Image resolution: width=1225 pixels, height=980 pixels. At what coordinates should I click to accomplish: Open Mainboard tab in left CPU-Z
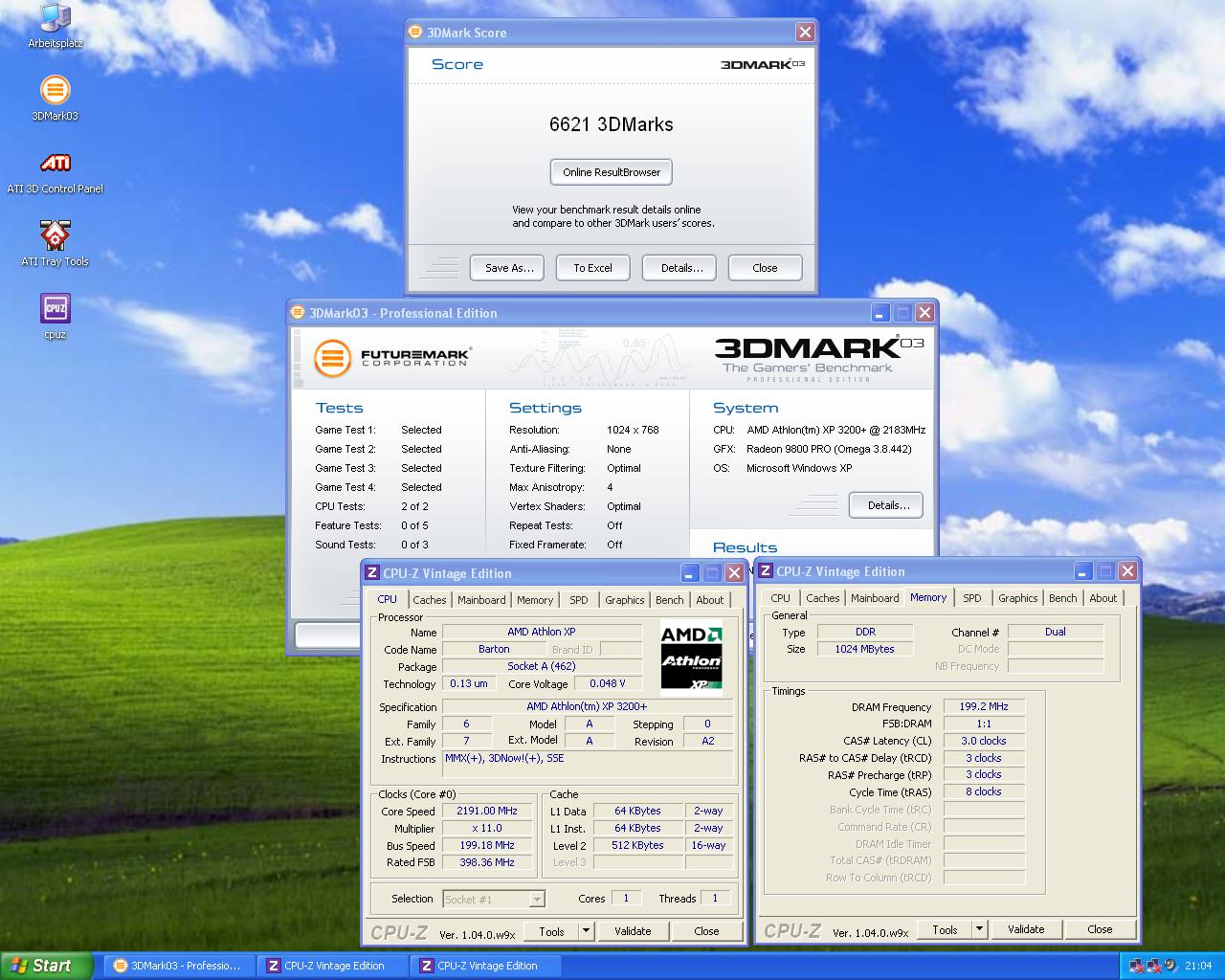481,600
